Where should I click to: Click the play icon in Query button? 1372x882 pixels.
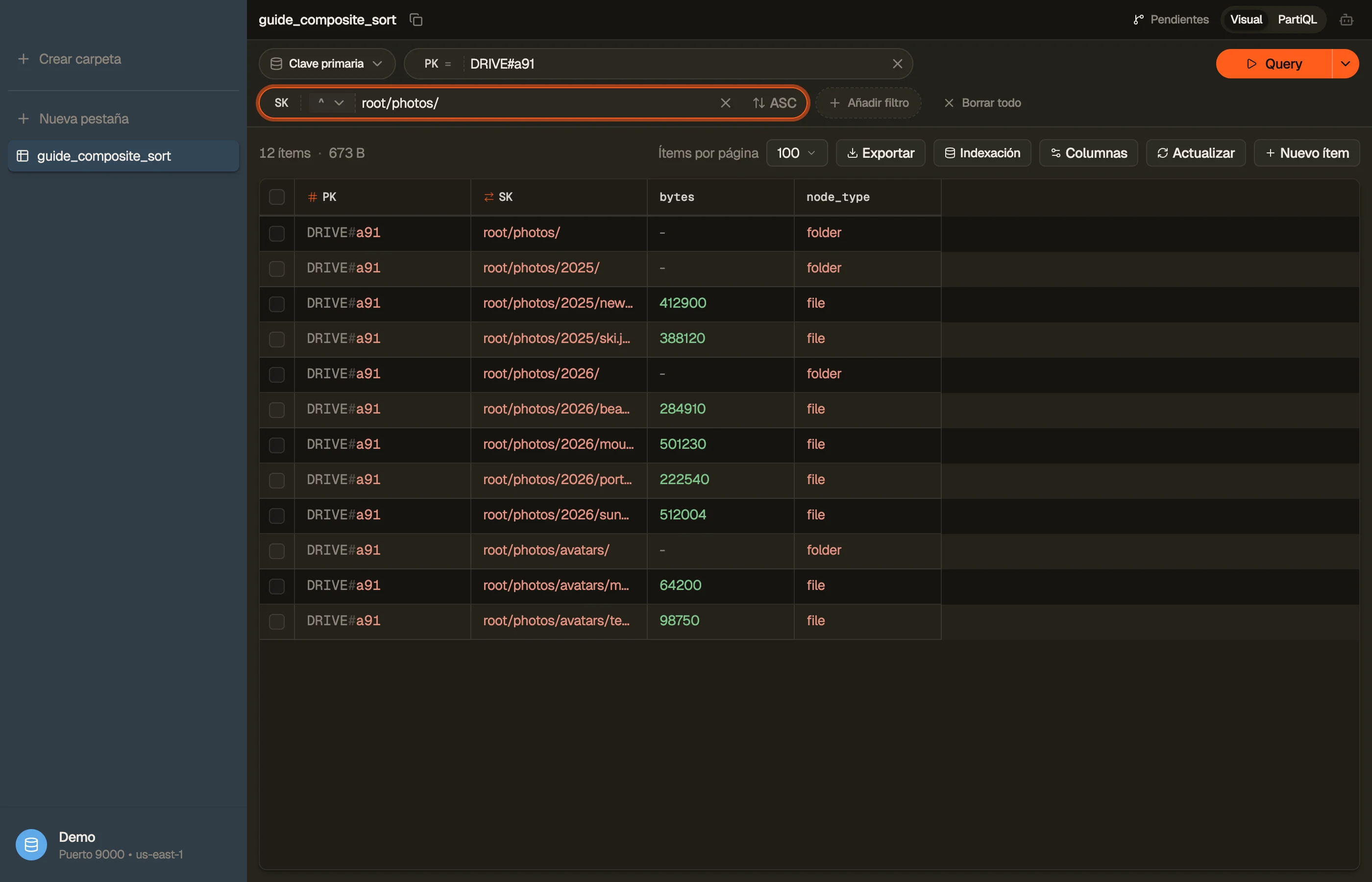coord(1252,64)
